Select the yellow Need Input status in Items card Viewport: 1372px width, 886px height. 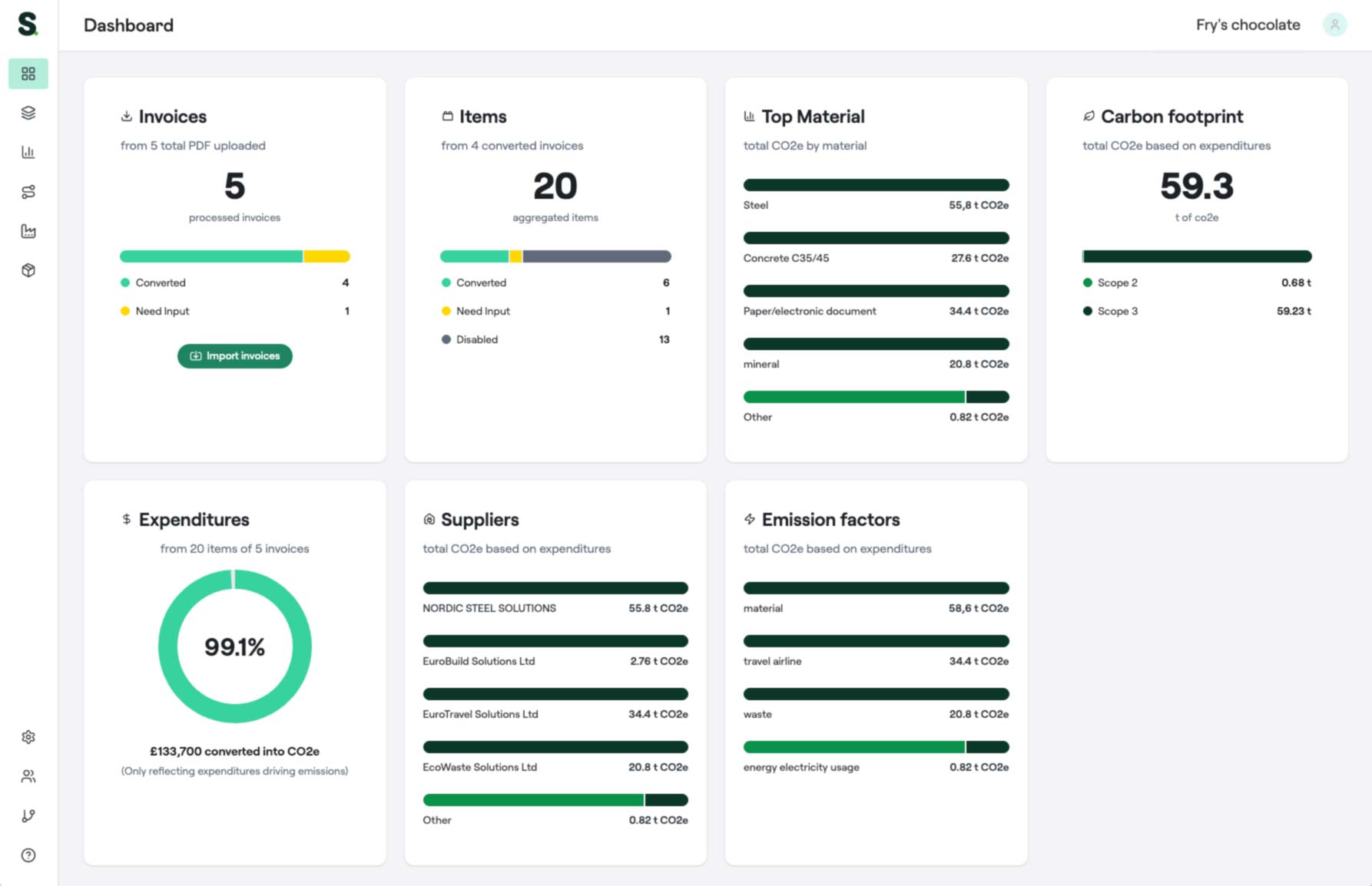click(x=482, y=311)
